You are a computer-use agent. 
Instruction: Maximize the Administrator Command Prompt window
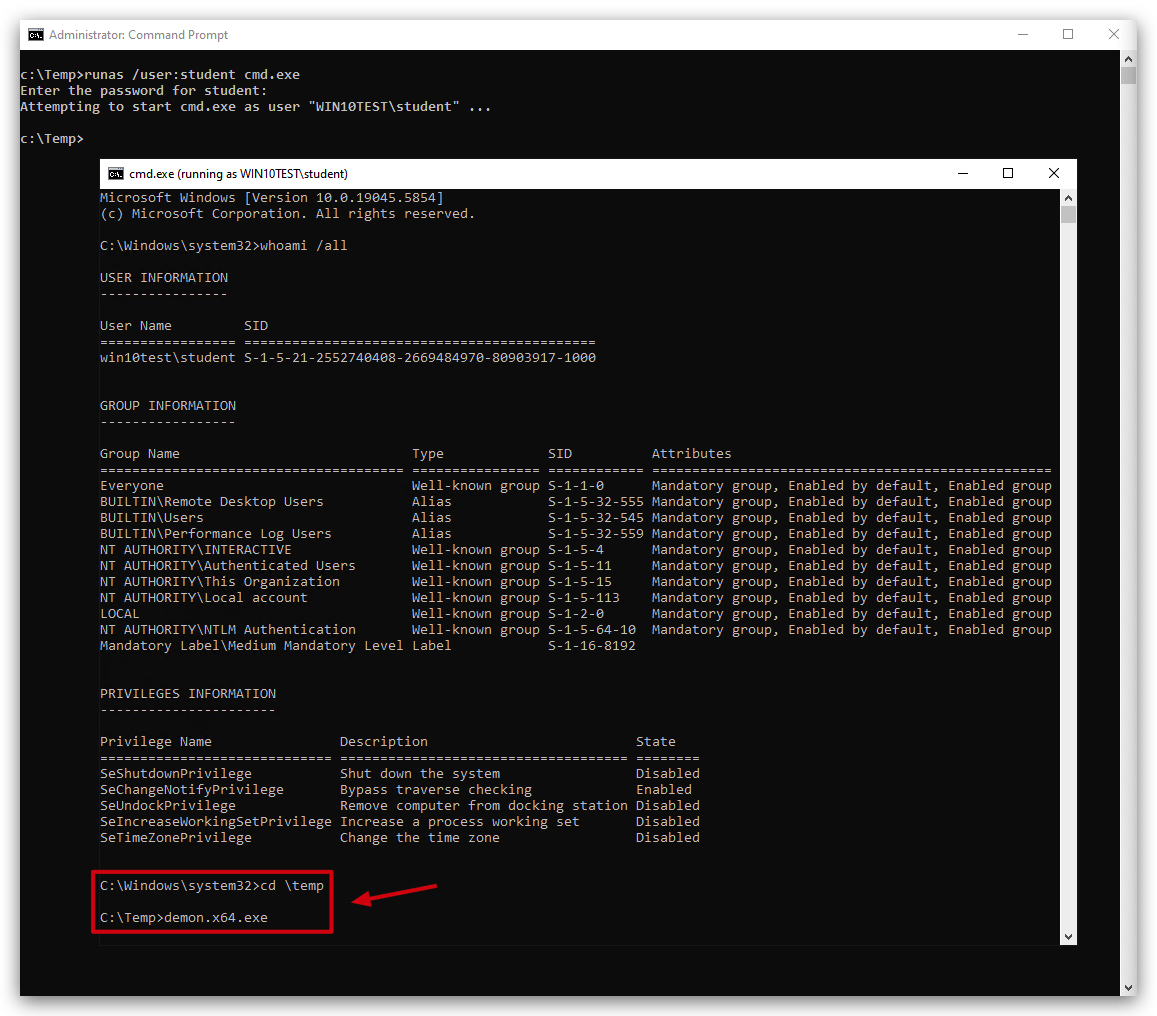1068,35
